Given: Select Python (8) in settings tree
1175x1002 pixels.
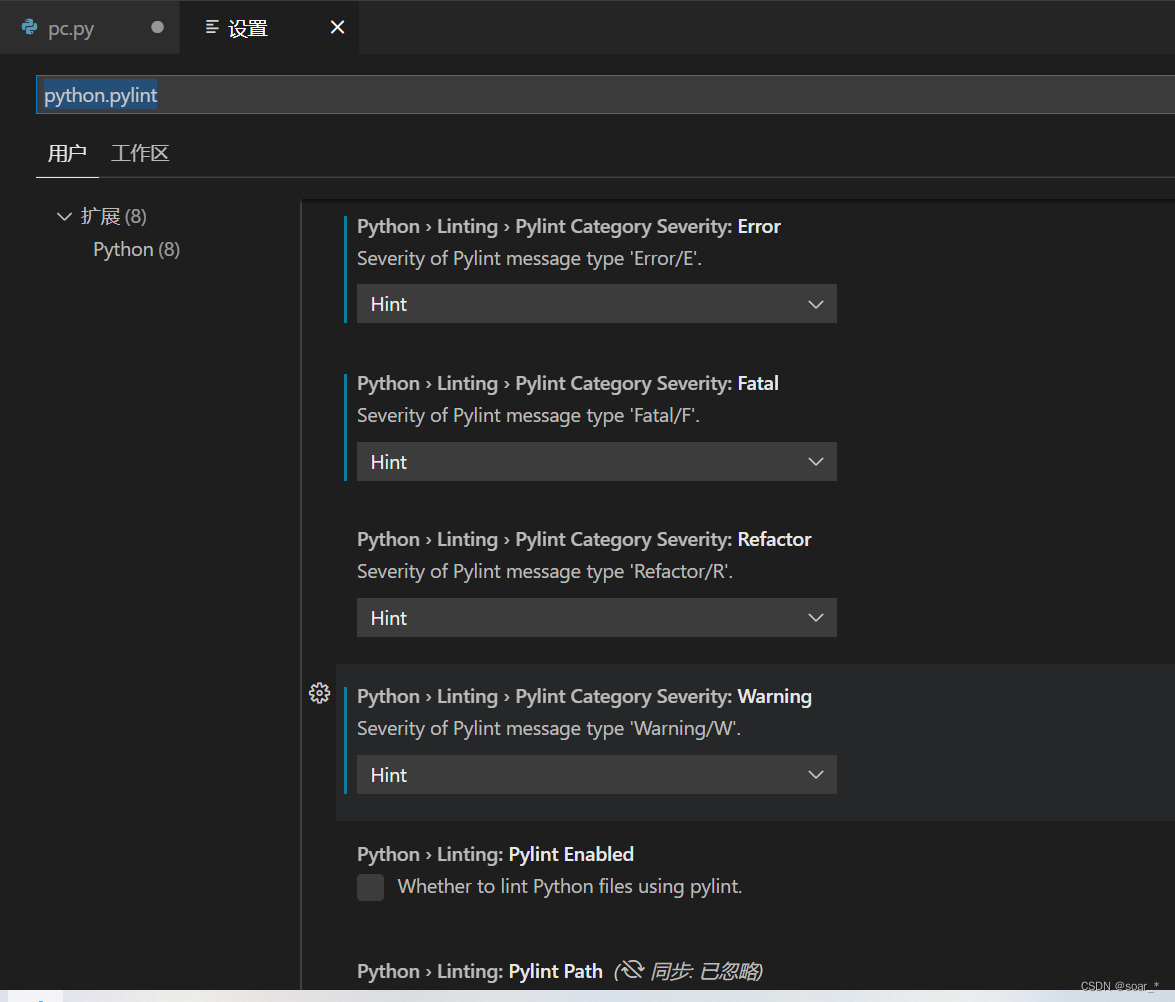Looking at the screenshot, I should 136,250.
